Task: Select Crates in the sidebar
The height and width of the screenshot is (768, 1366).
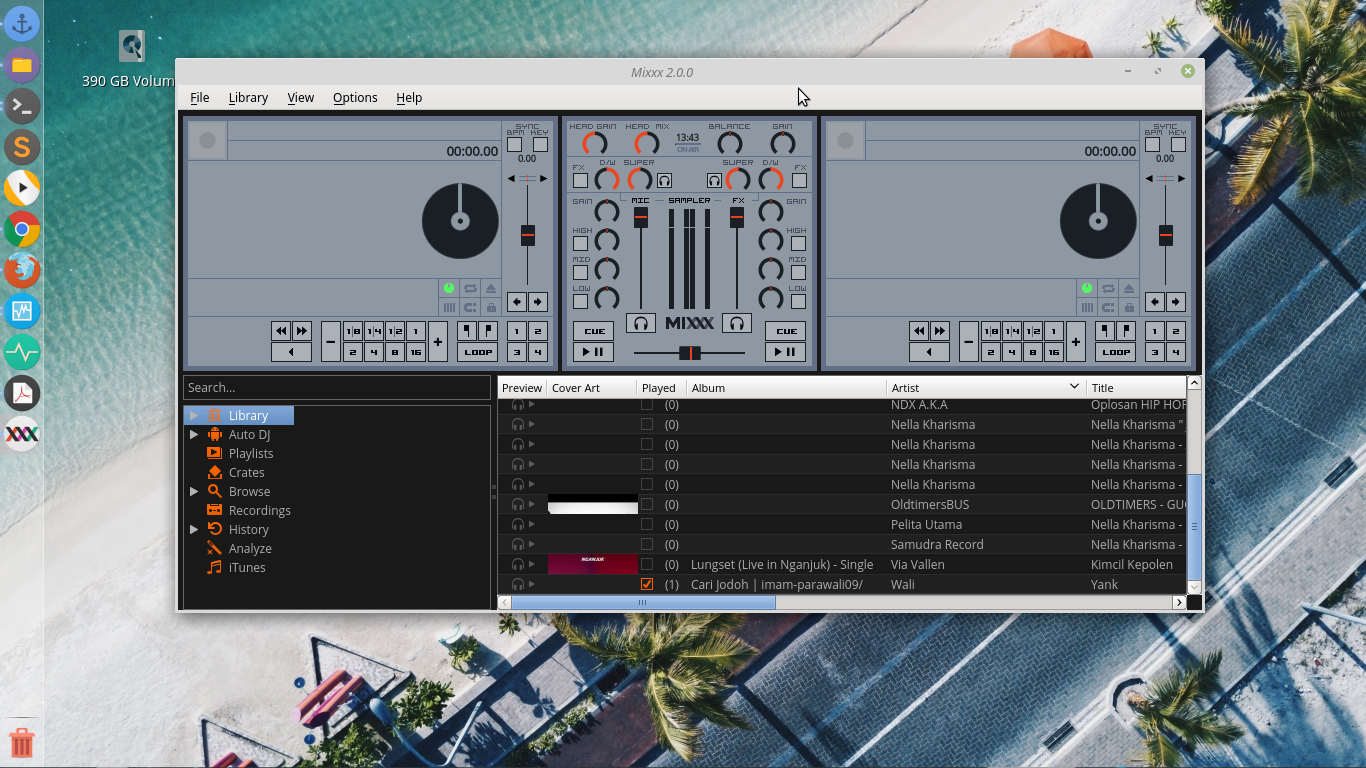Action: pyautogui.click(x=246, y=472)
